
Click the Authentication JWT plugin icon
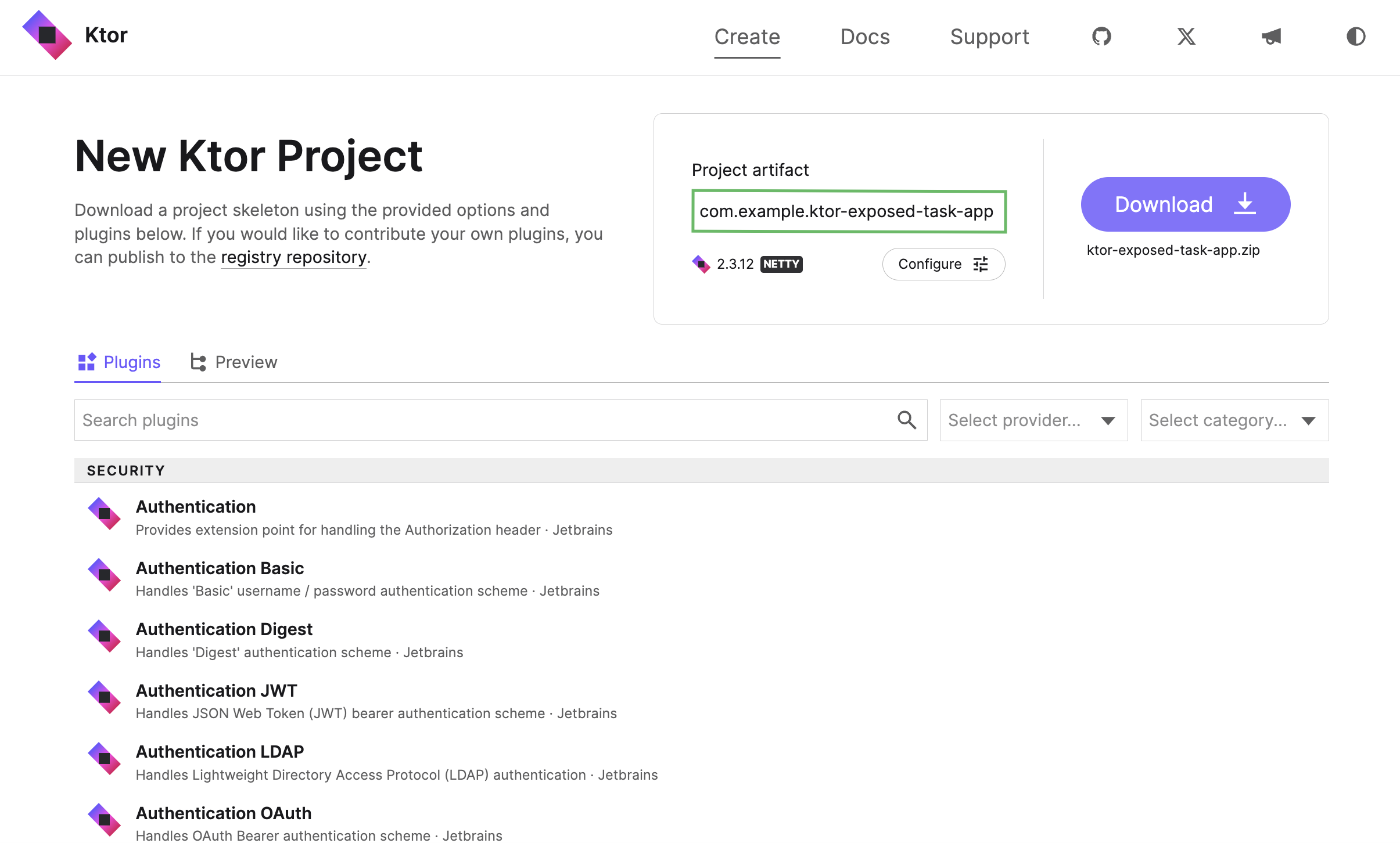(105, 697)
